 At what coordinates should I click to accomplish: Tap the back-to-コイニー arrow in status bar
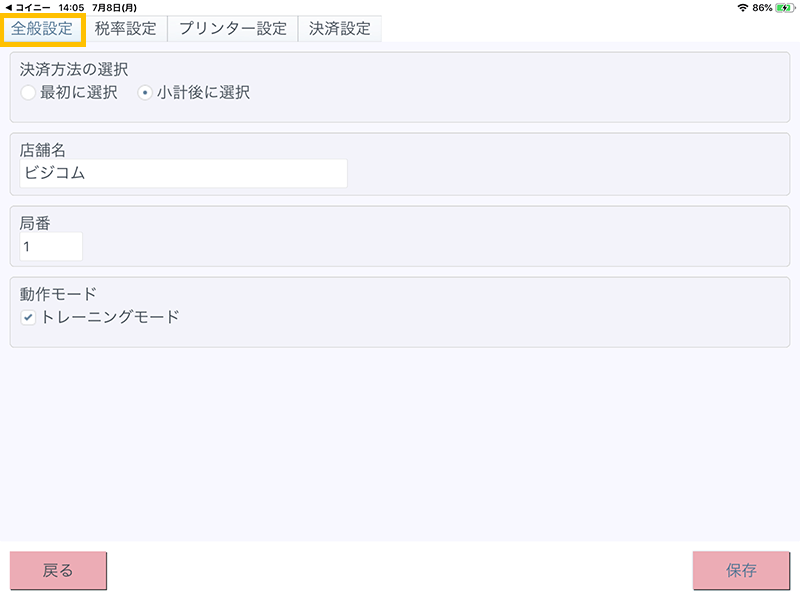point(8,7)
